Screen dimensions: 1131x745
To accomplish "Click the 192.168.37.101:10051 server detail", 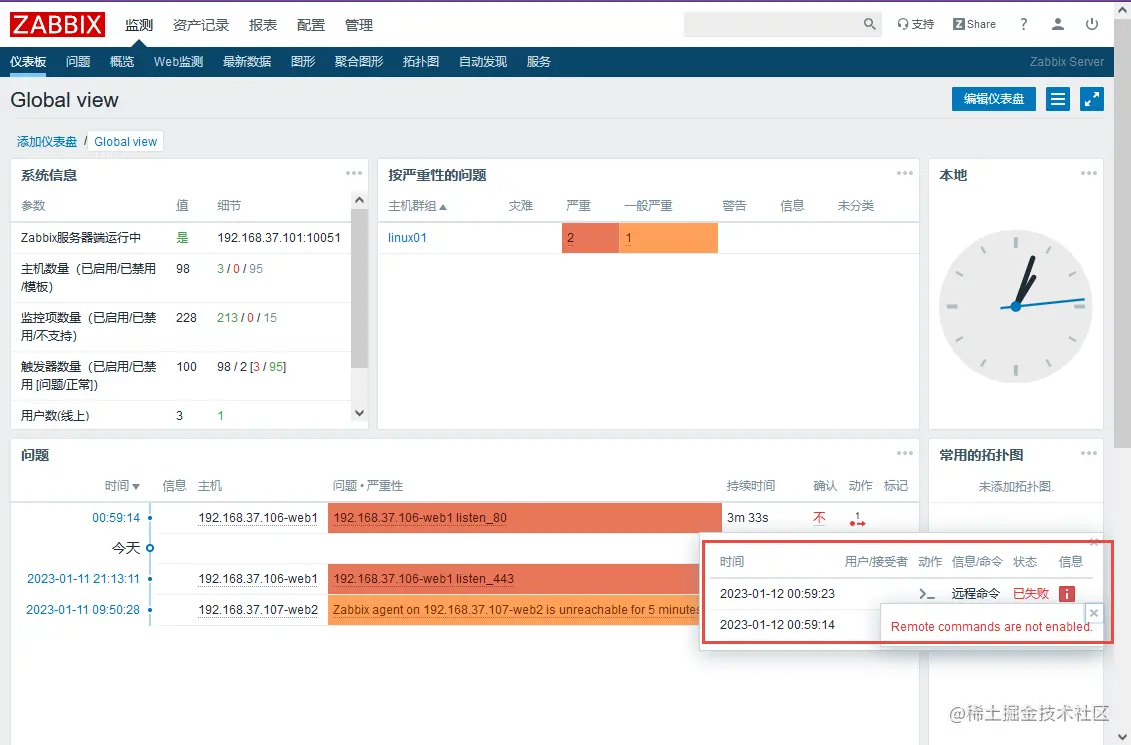I will pyautogui.click(x=279, y=237).
